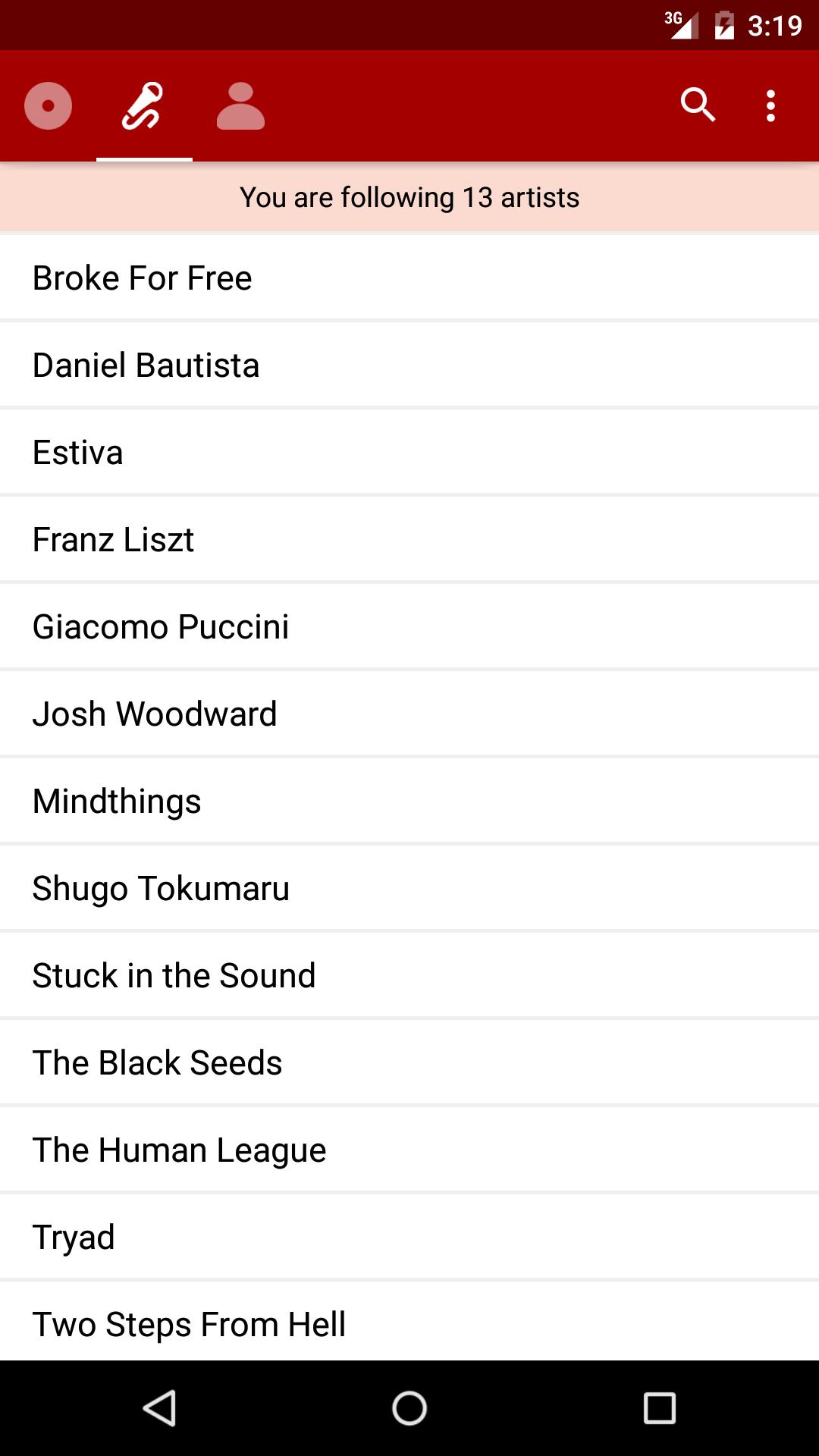Select Daniel Bautista from the list
The width and height of the screenshot is (819, 1456).
[409, 365]
